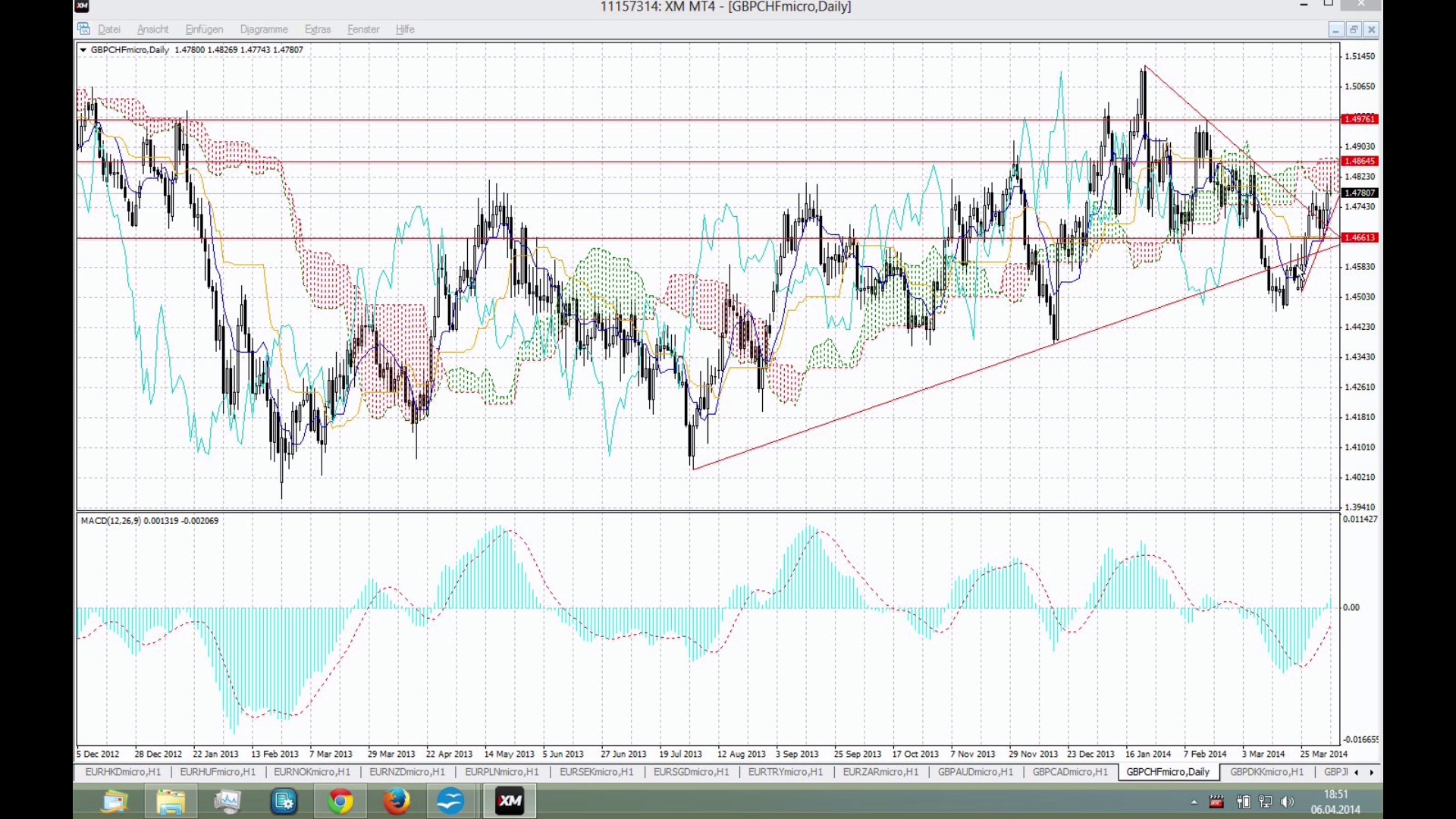Open the XM MT4 taskbar icon
Viewport: 1456px width, 819px height.
(510, 801)
